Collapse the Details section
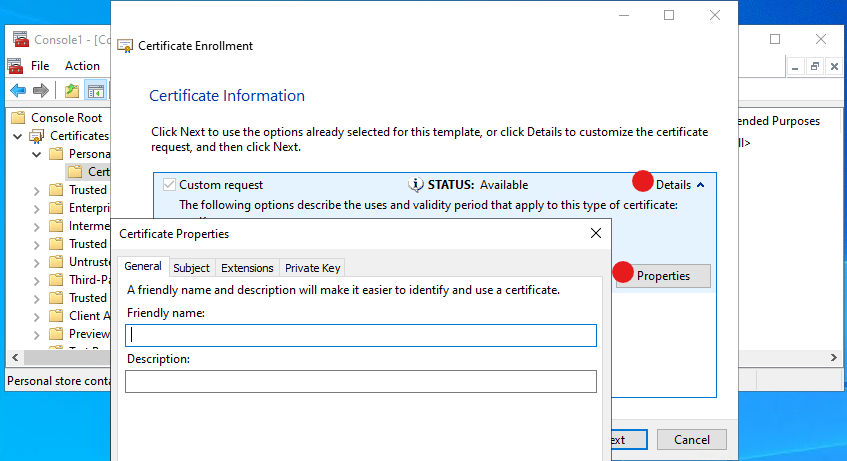The width and height of the screenshot is (847, 461). 680,185
